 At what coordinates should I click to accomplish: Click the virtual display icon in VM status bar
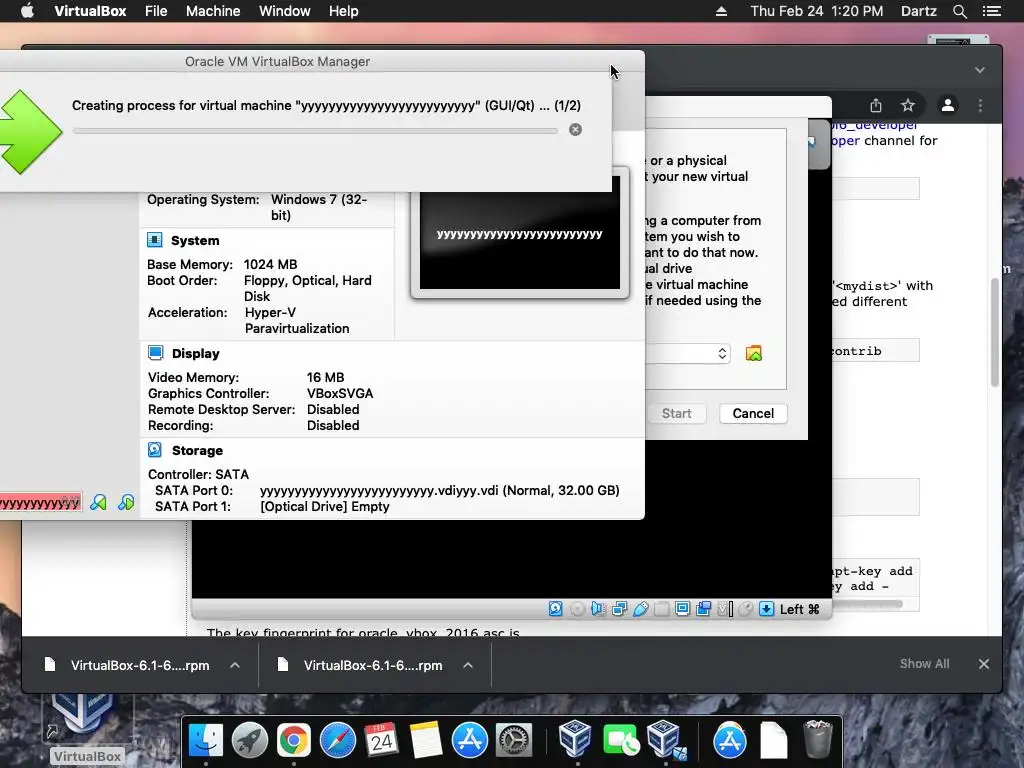[682, 609]
